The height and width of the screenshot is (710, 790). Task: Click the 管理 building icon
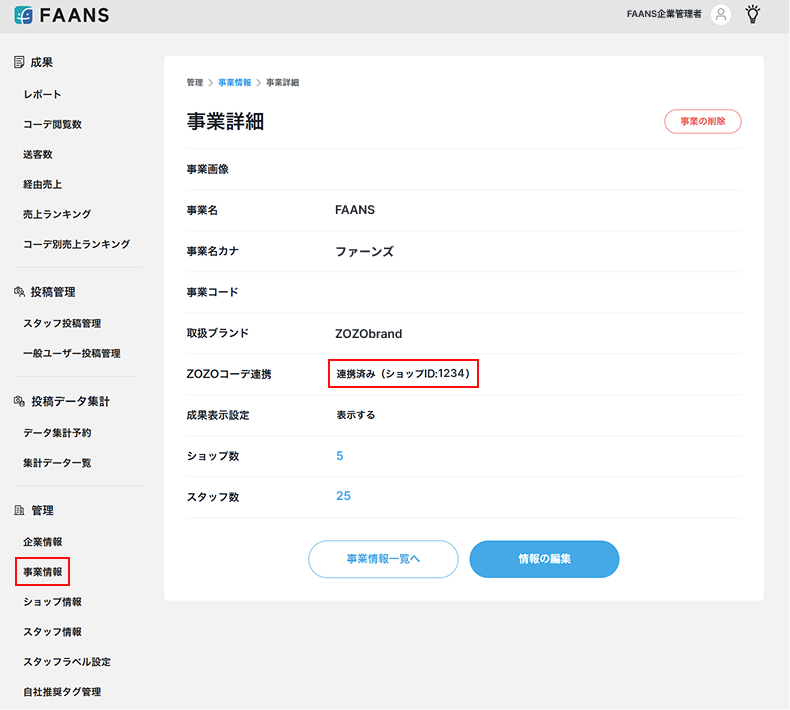click(19, 510)
